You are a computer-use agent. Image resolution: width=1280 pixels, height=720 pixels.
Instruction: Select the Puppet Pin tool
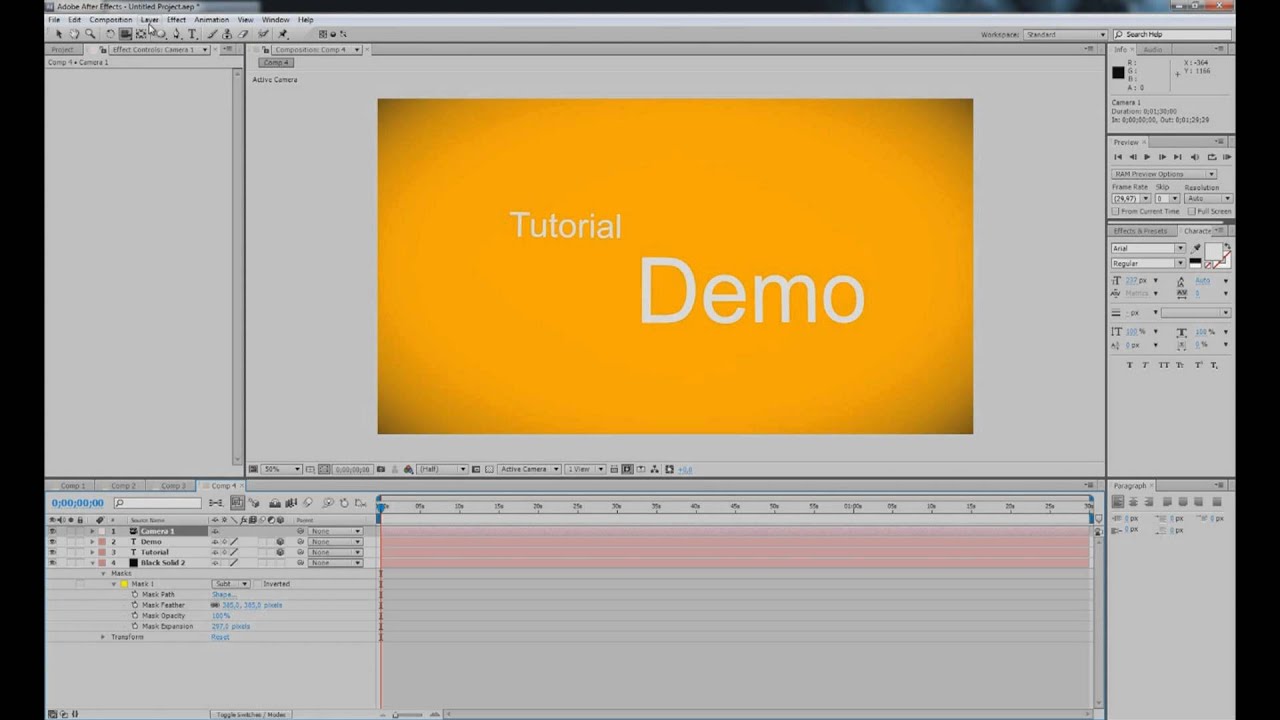[282, 34]
